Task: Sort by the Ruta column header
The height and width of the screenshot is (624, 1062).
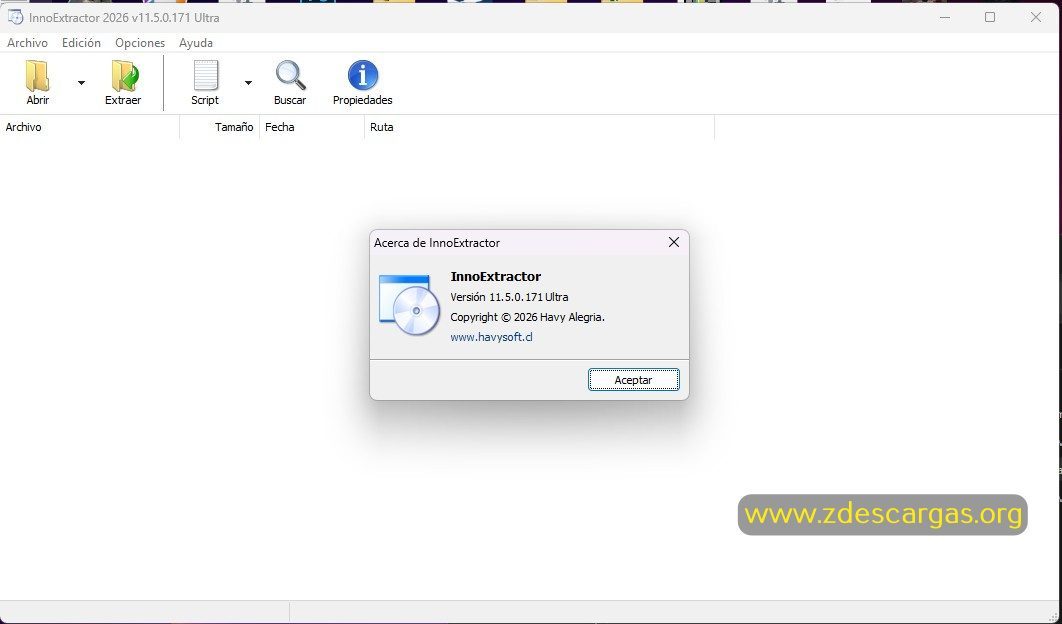Action: [539, 127]
